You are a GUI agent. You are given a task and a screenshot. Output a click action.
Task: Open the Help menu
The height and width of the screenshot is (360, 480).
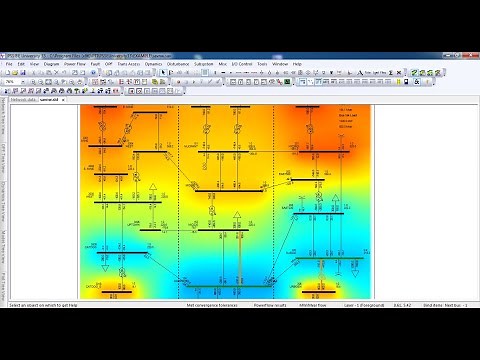point(297,64)
